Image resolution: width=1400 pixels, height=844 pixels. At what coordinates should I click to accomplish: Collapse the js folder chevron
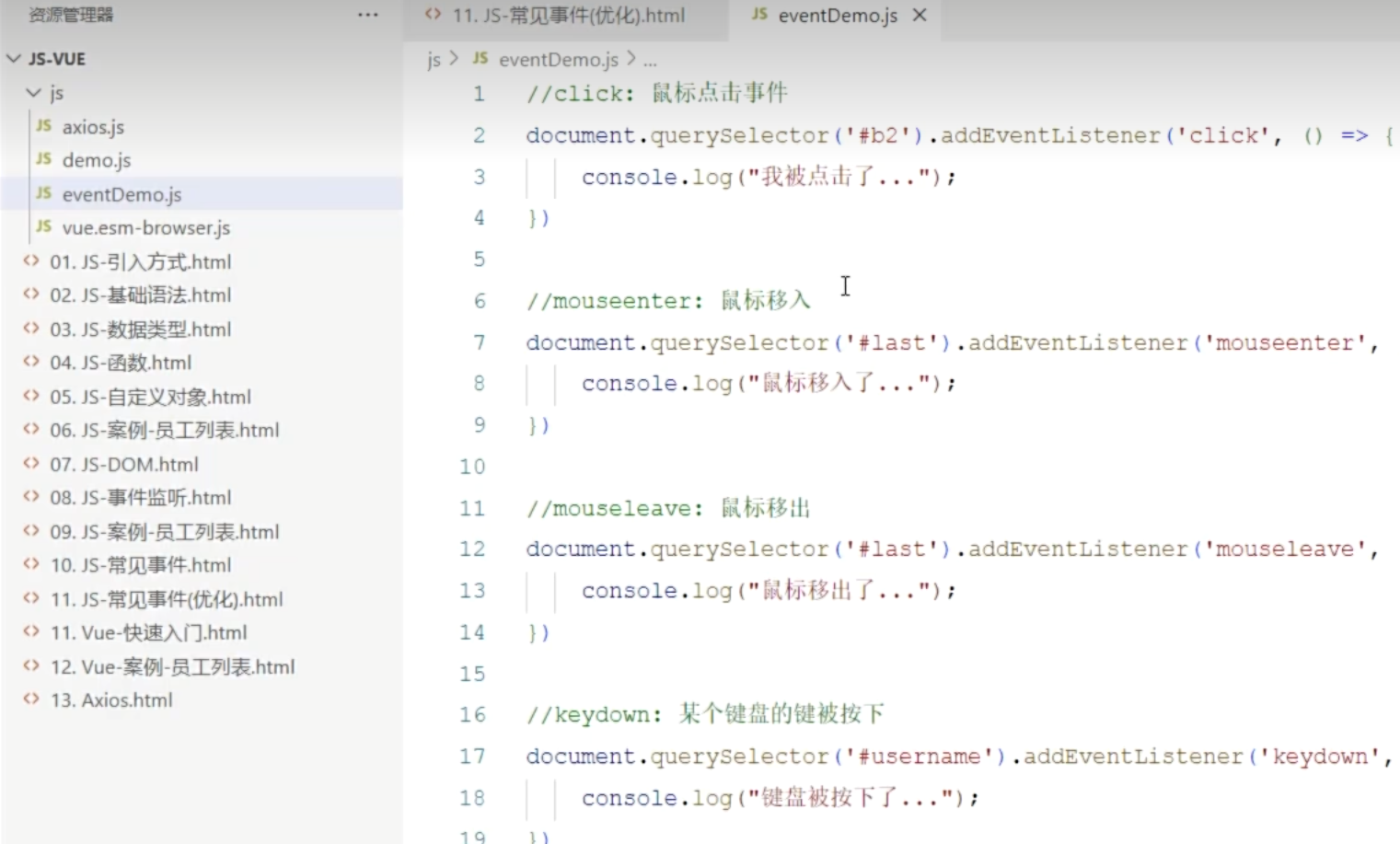click(34, 93)
